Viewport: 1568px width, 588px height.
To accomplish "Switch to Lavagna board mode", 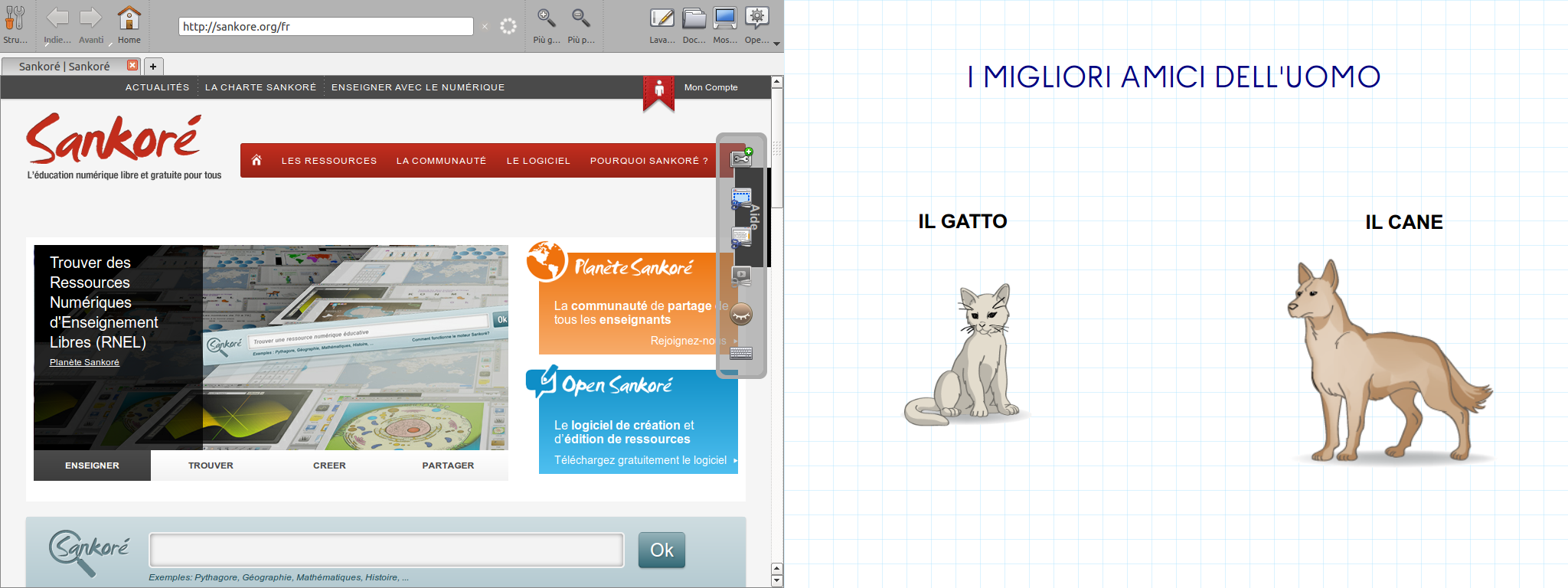I will (x=662, y=18).
